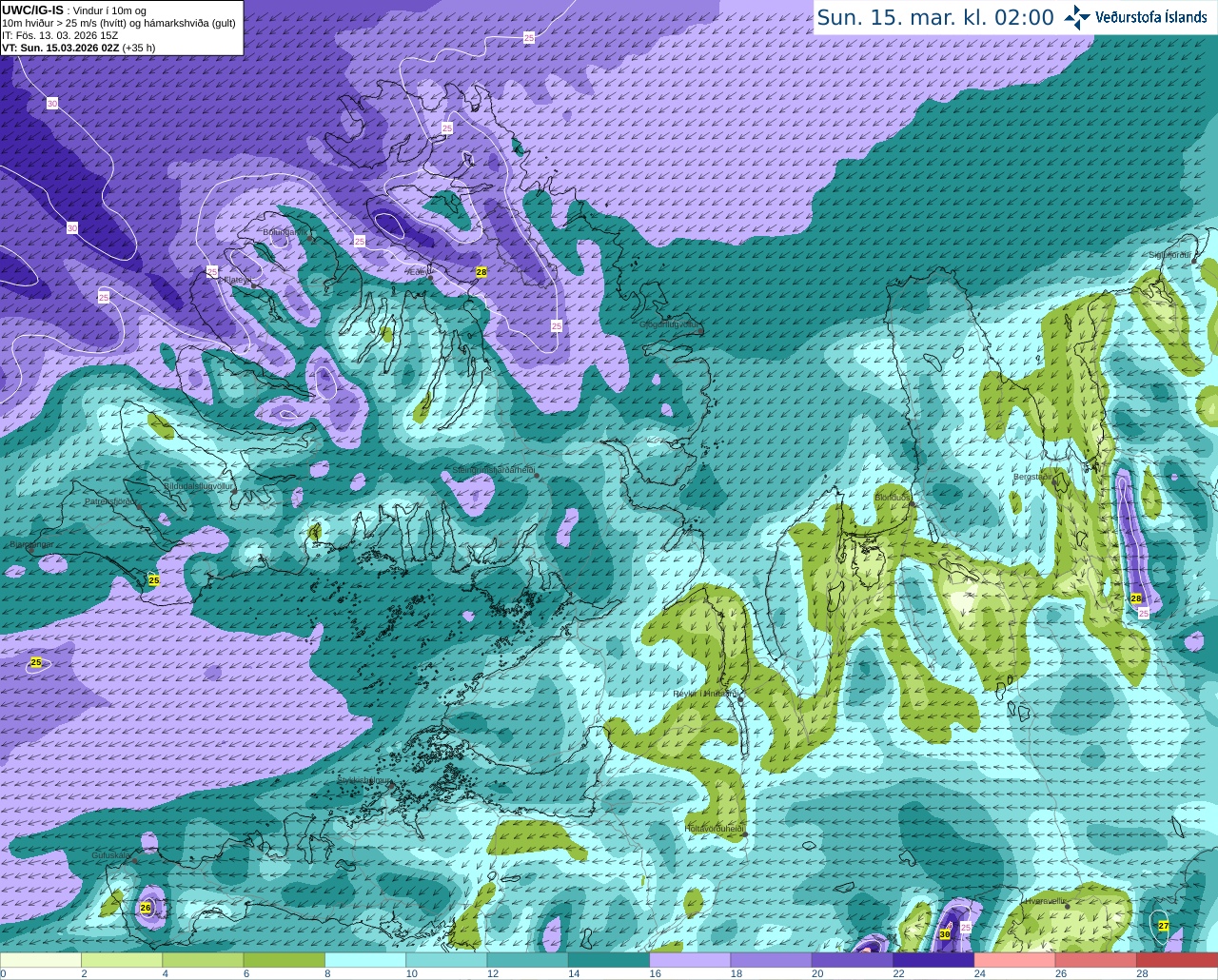Click the Hveravellir place label

pyautogui.click(x=1045, y=899)
